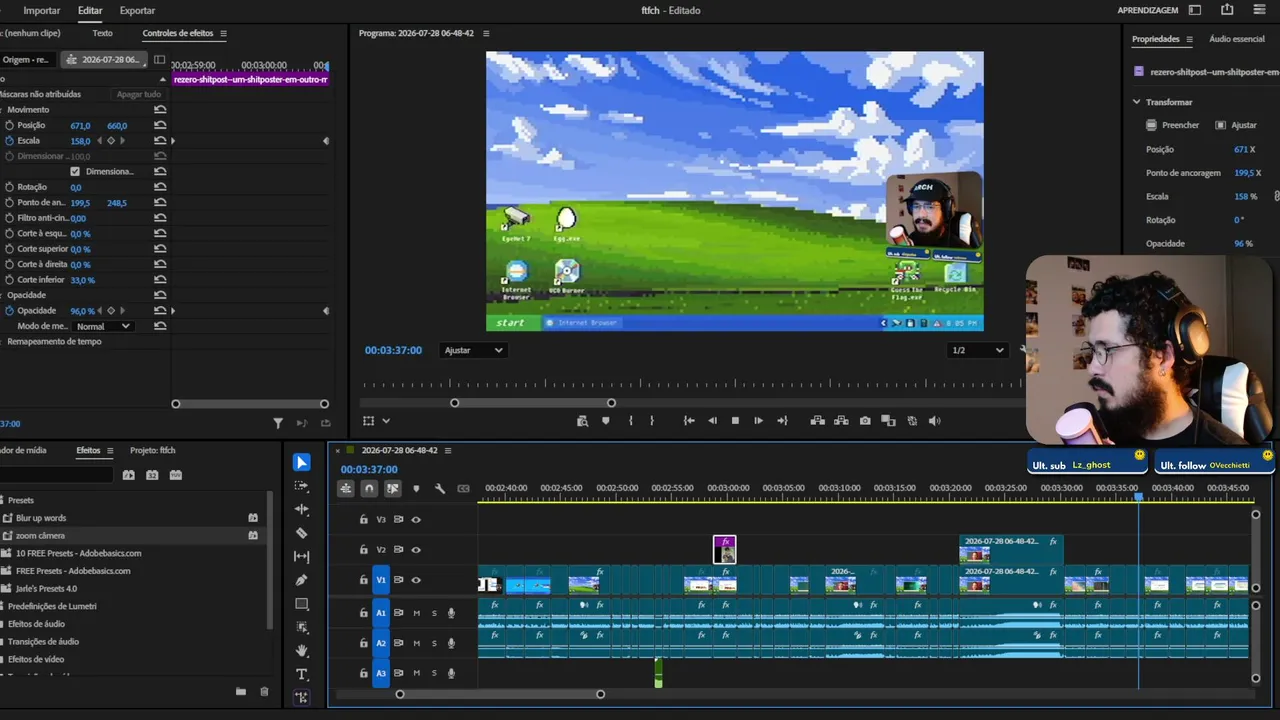Open the Efeitos panel menu

click(110, 450)
